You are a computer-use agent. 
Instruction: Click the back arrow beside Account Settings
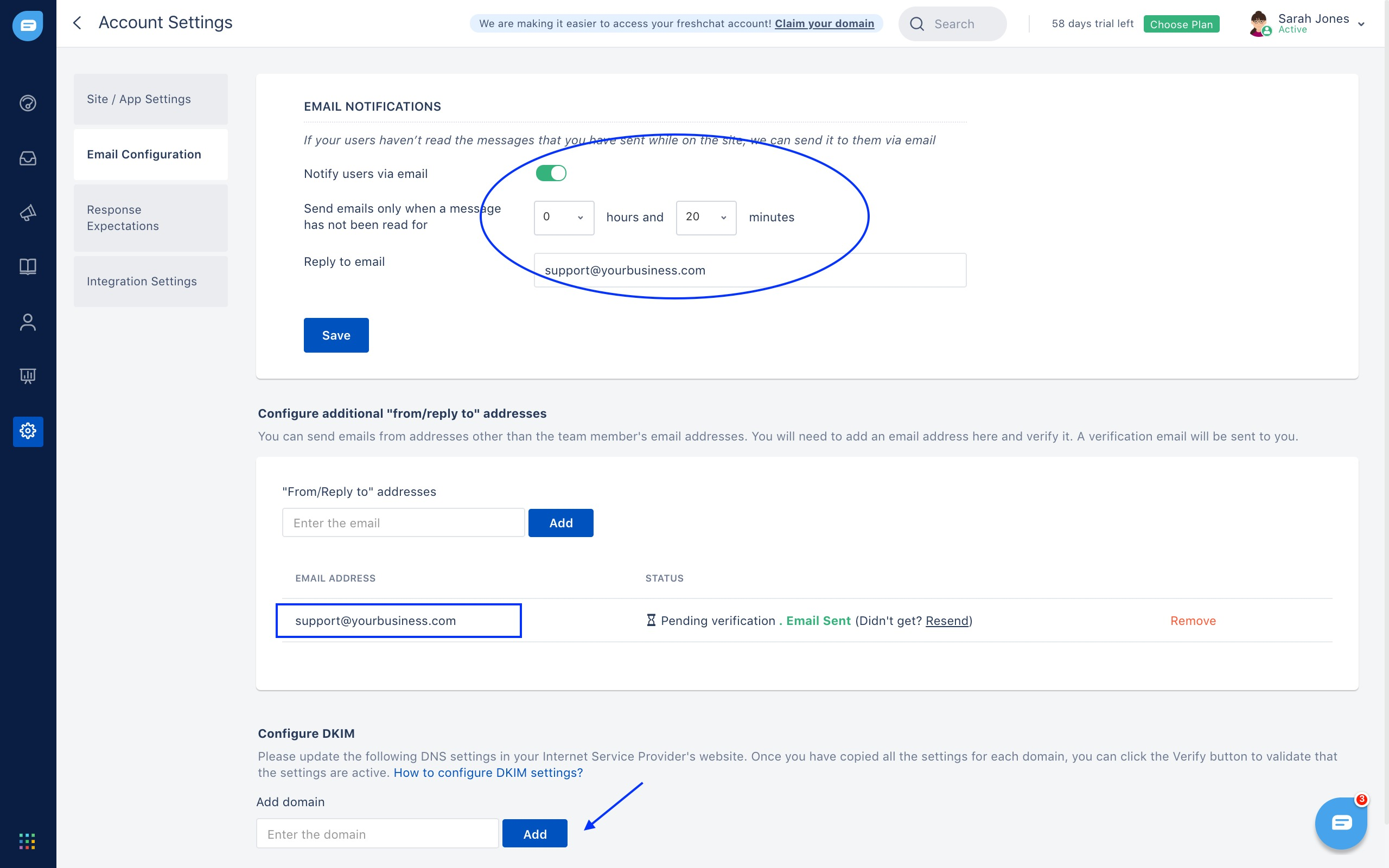[78, 23]
